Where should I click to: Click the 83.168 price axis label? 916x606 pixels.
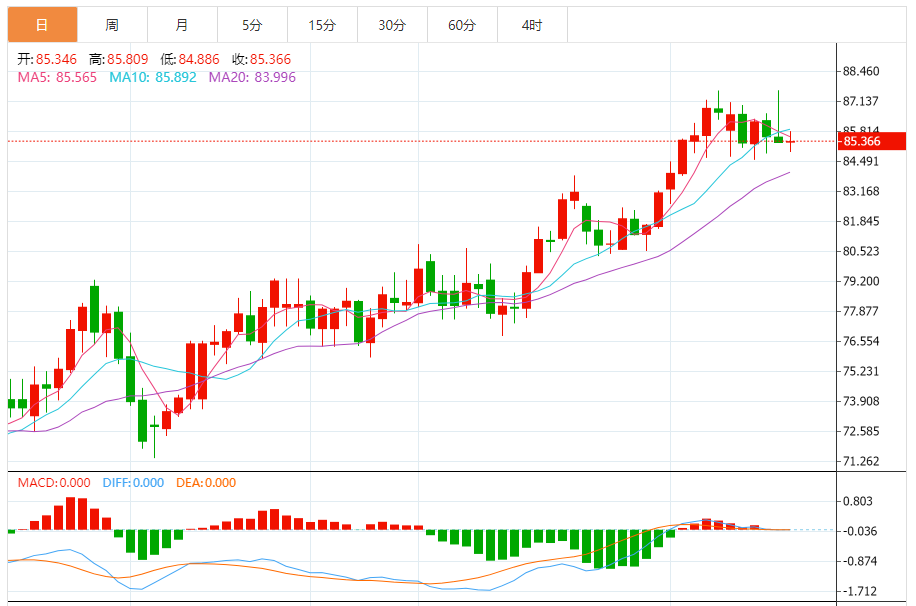point(861,191)
